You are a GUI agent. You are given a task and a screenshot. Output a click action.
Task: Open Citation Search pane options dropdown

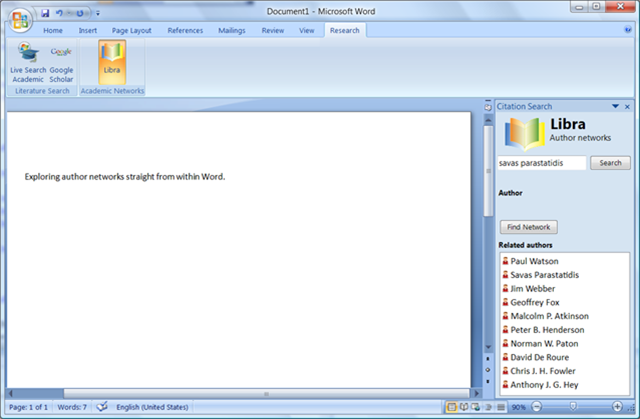click(616, 106)
